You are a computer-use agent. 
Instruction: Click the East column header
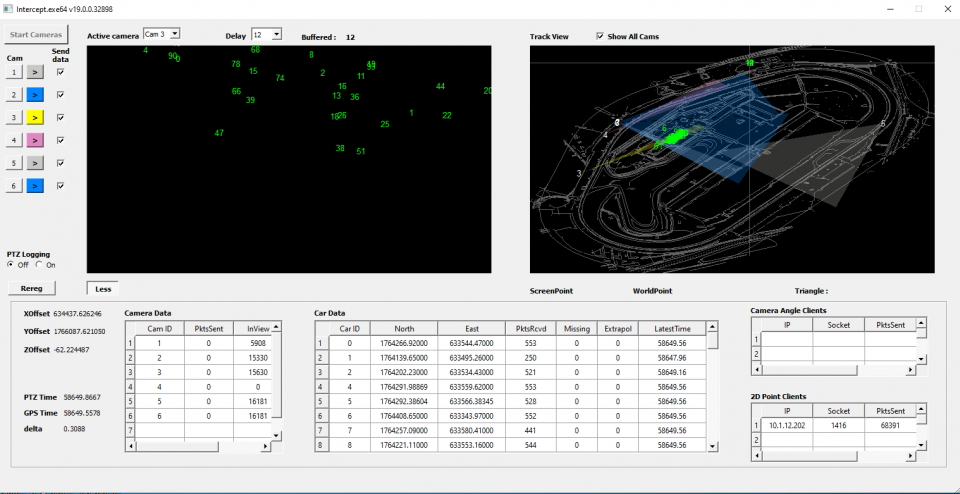471,329
